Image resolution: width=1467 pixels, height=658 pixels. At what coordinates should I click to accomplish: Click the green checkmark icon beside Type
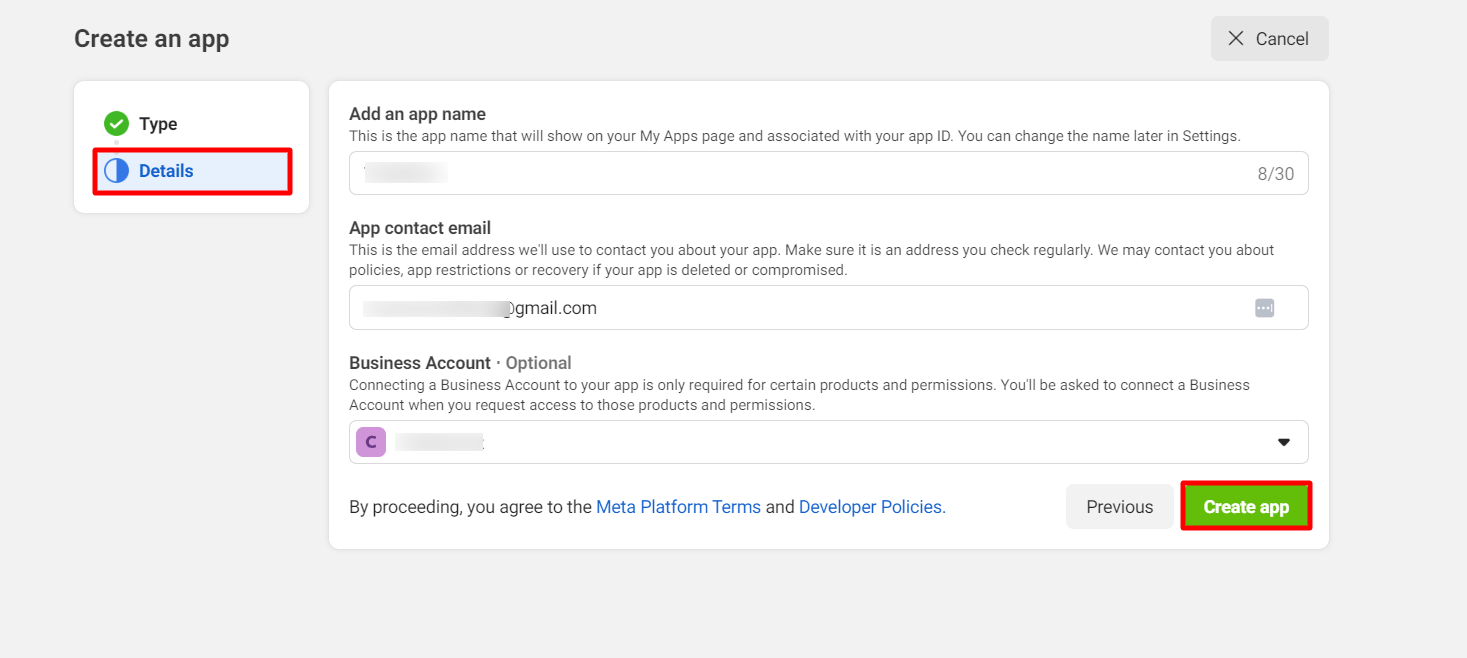click(117, 124)
